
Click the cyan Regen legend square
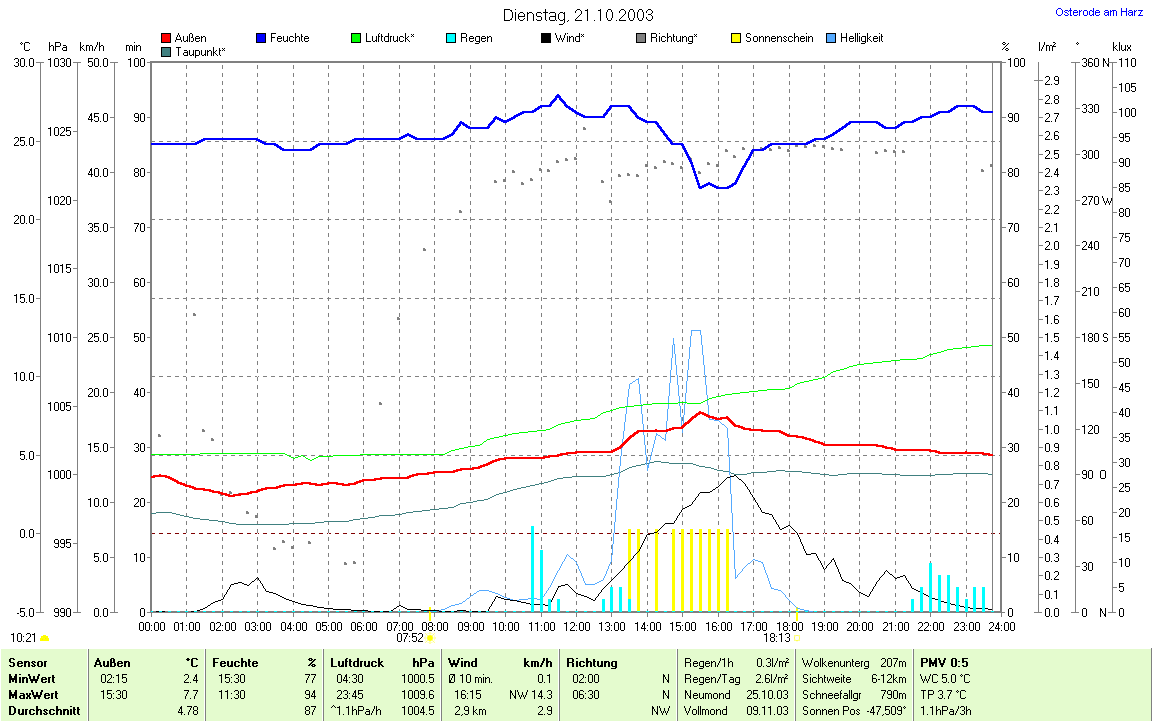click(451, 38)
